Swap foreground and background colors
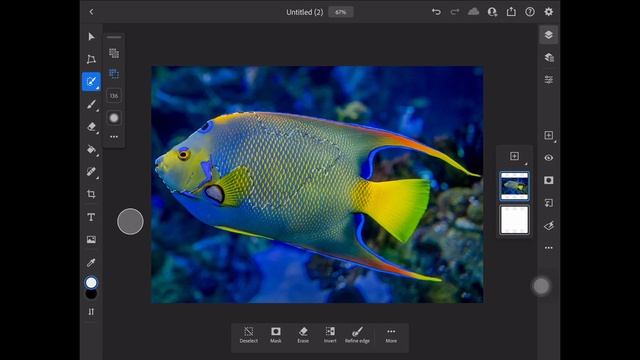The image size is (640, 360). (91, 312)
